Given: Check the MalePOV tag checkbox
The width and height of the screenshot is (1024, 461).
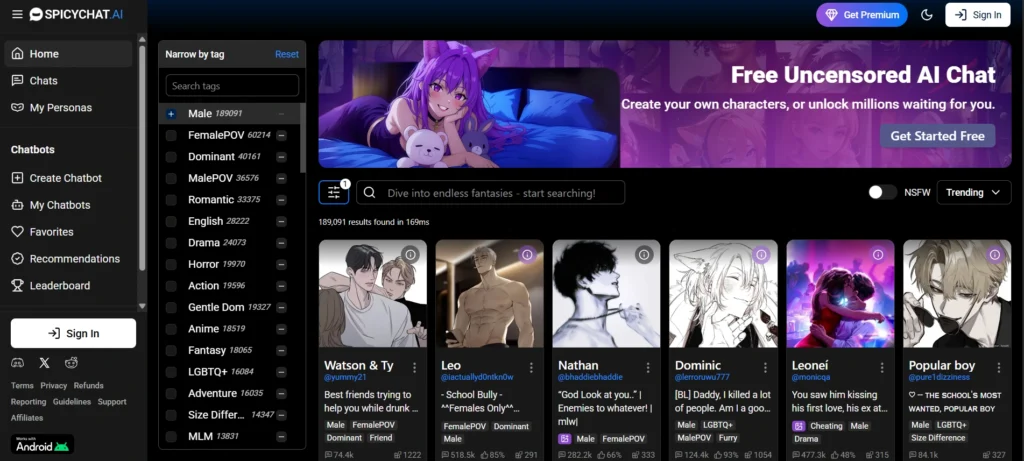Looking at the screenshot, I should click(x=171, y=178).
